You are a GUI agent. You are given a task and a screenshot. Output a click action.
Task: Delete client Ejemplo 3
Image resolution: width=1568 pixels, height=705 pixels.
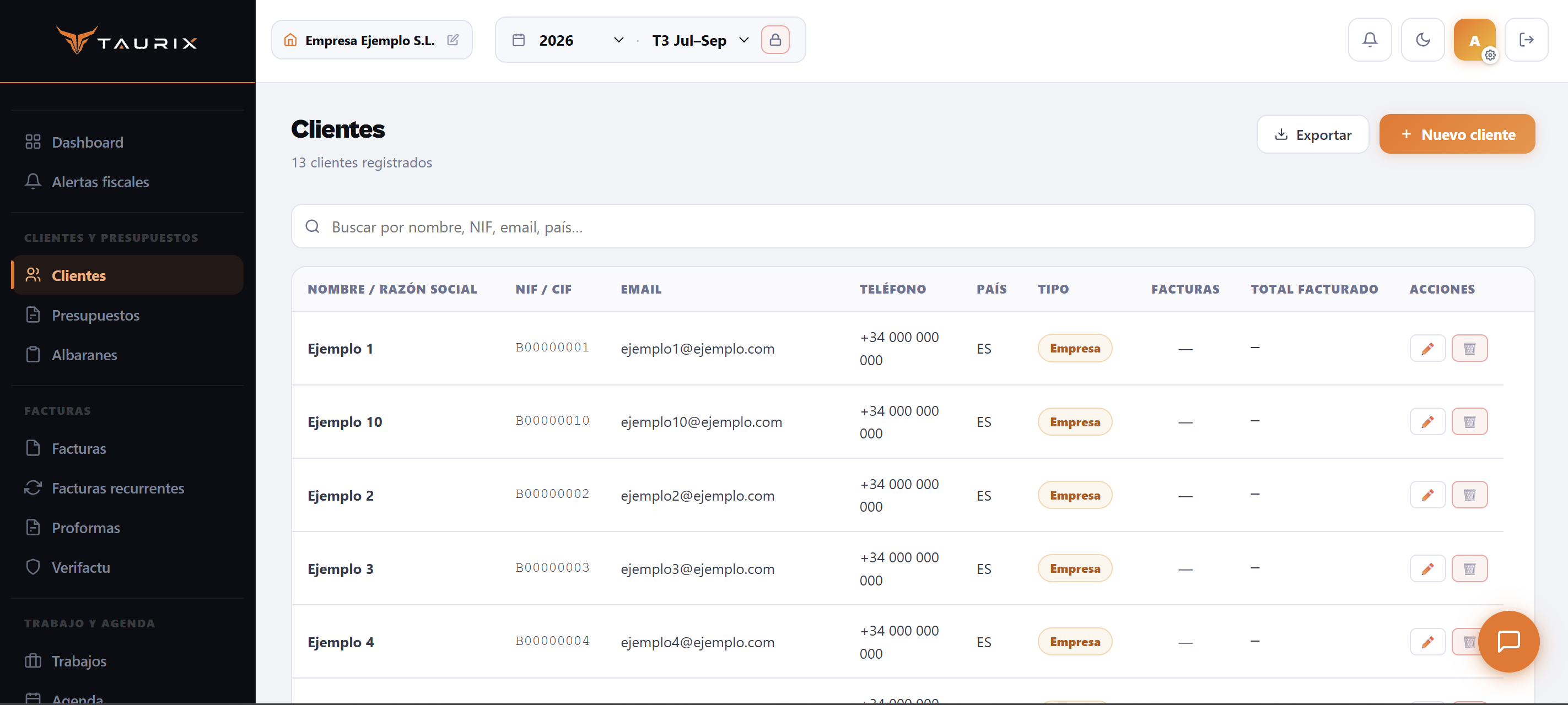click(1469, 569)
